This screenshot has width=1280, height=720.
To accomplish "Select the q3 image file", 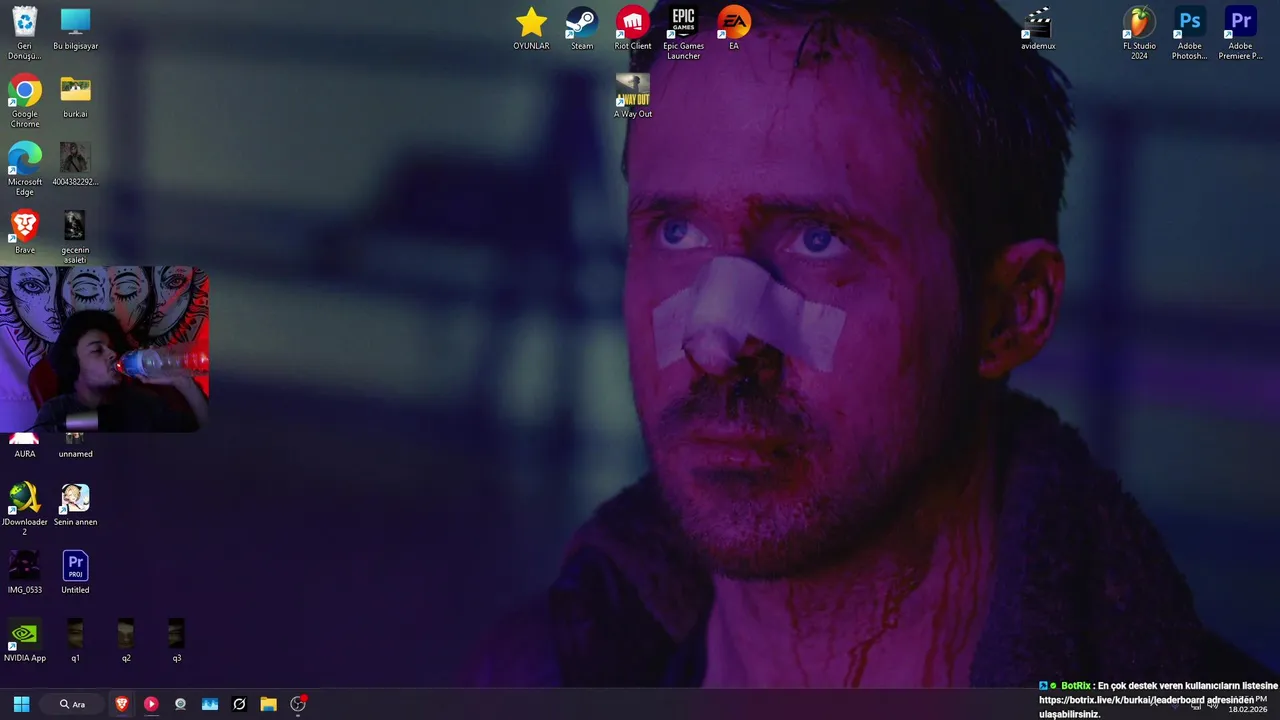I will point(176,641).
